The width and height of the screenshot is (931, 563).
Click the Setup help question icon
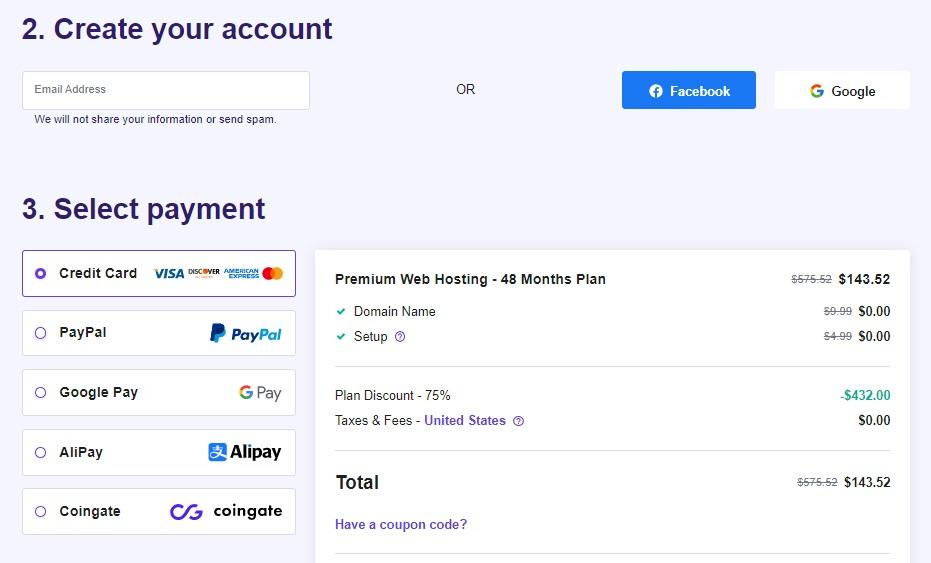pos(400,337)
